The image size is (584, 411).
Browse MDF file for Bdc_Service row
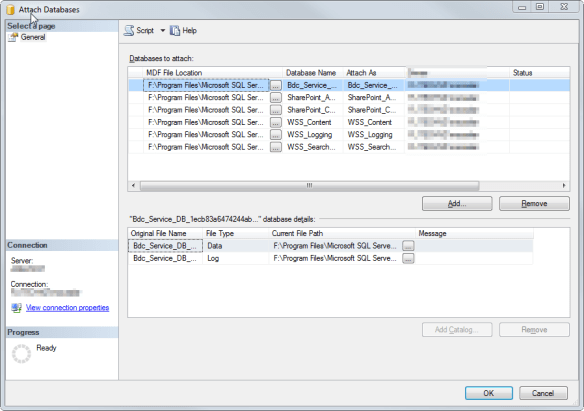[276, 86]
